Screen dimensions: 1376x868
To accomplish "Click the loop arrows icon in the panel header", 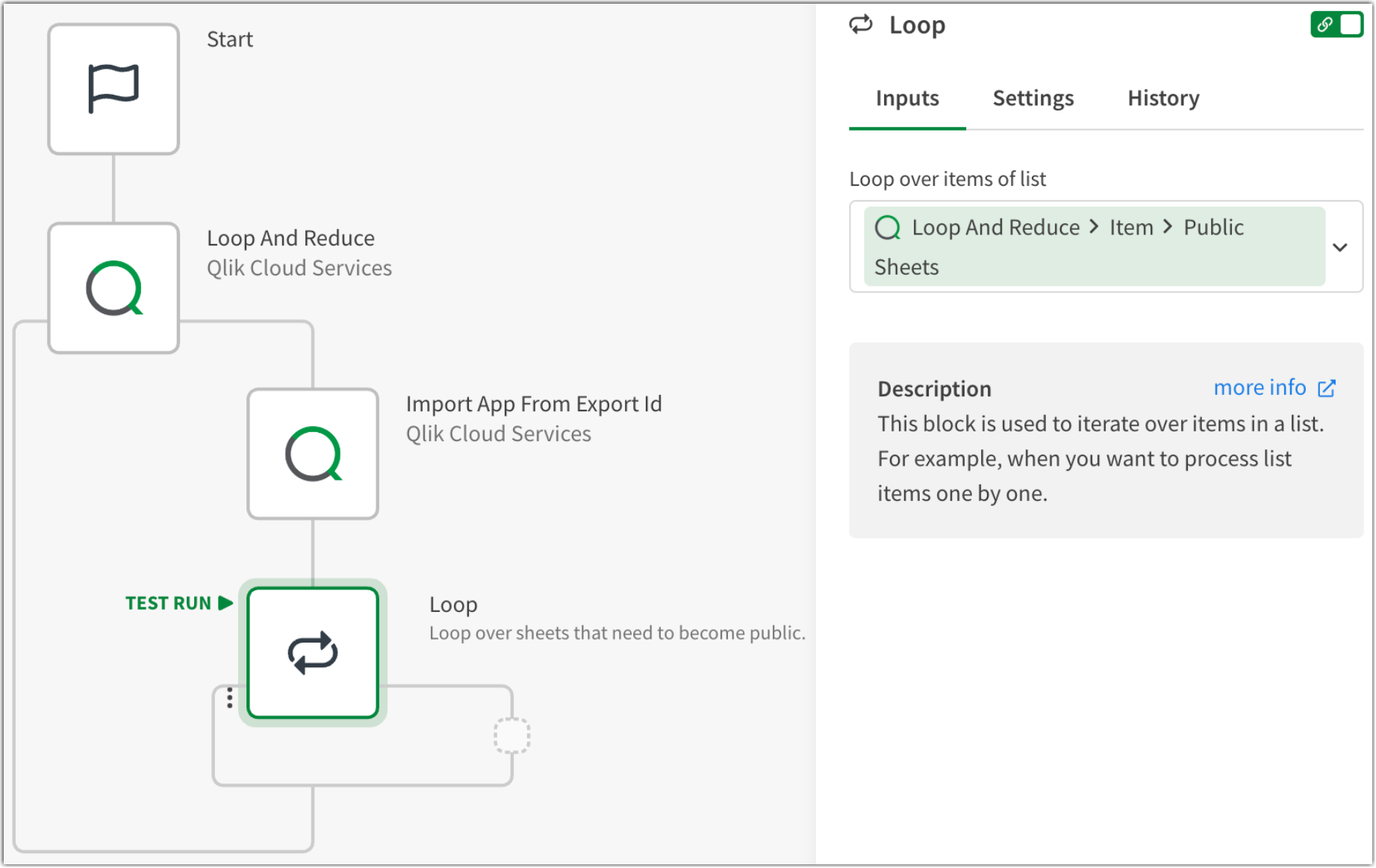I will (x=861, y=25).
